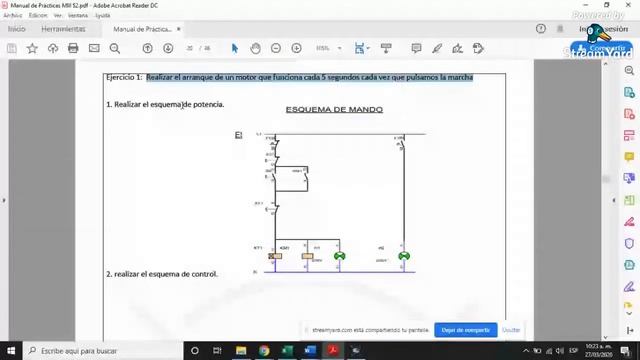The width and height of the screenshot is (640, 360).
Task: Open the Protect shield tool in right panel
Action: point(629,244)
